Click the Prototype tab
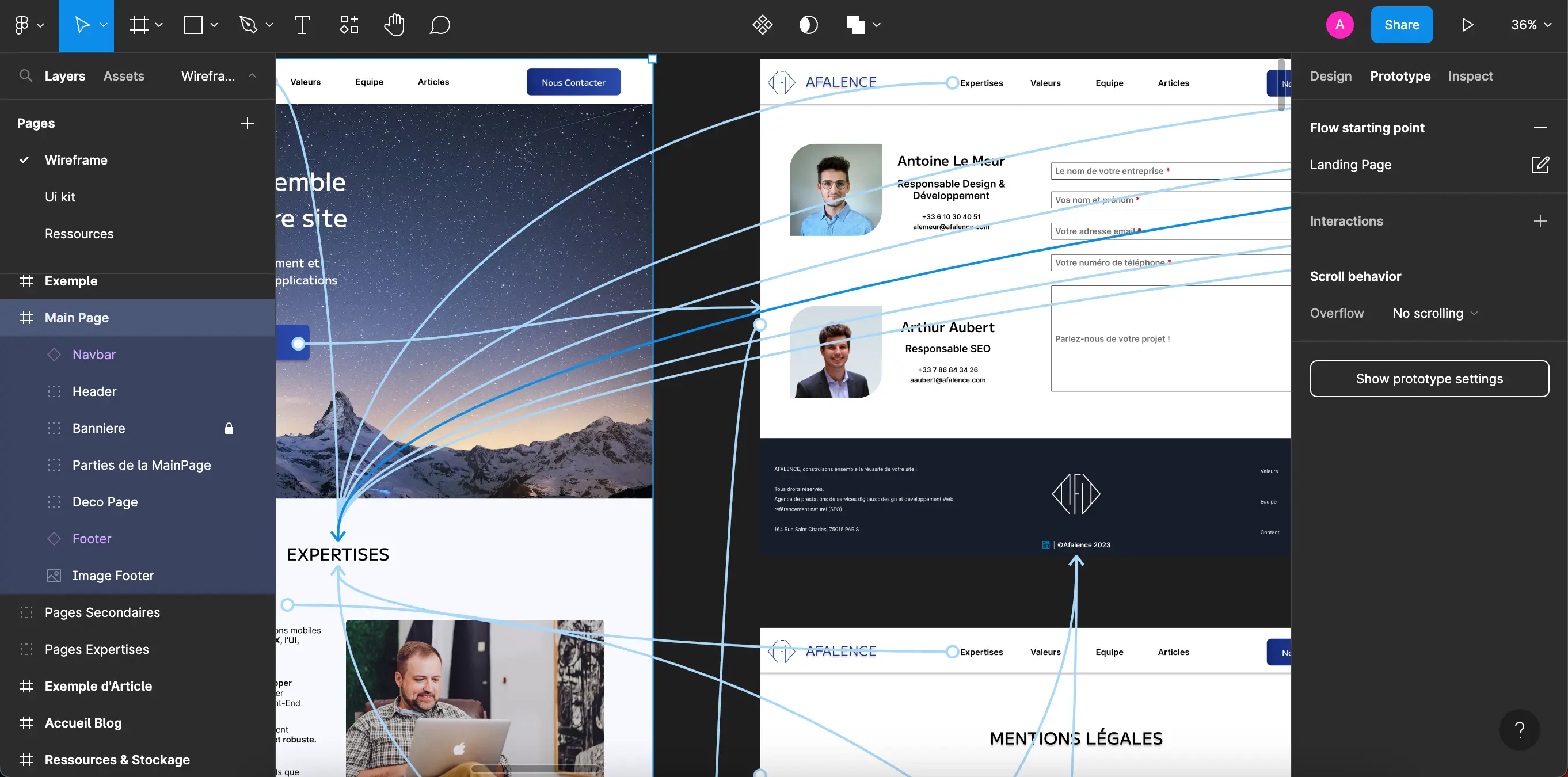This screenshot has width=1568, height=777. (1399, 76)
